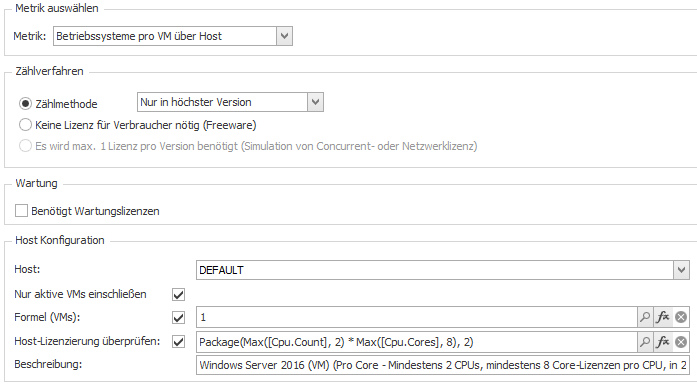Viewport: 697px width, 388px height.
Task: Toggle the Formel (VMs) checkbox
Action: pos(178,317)
